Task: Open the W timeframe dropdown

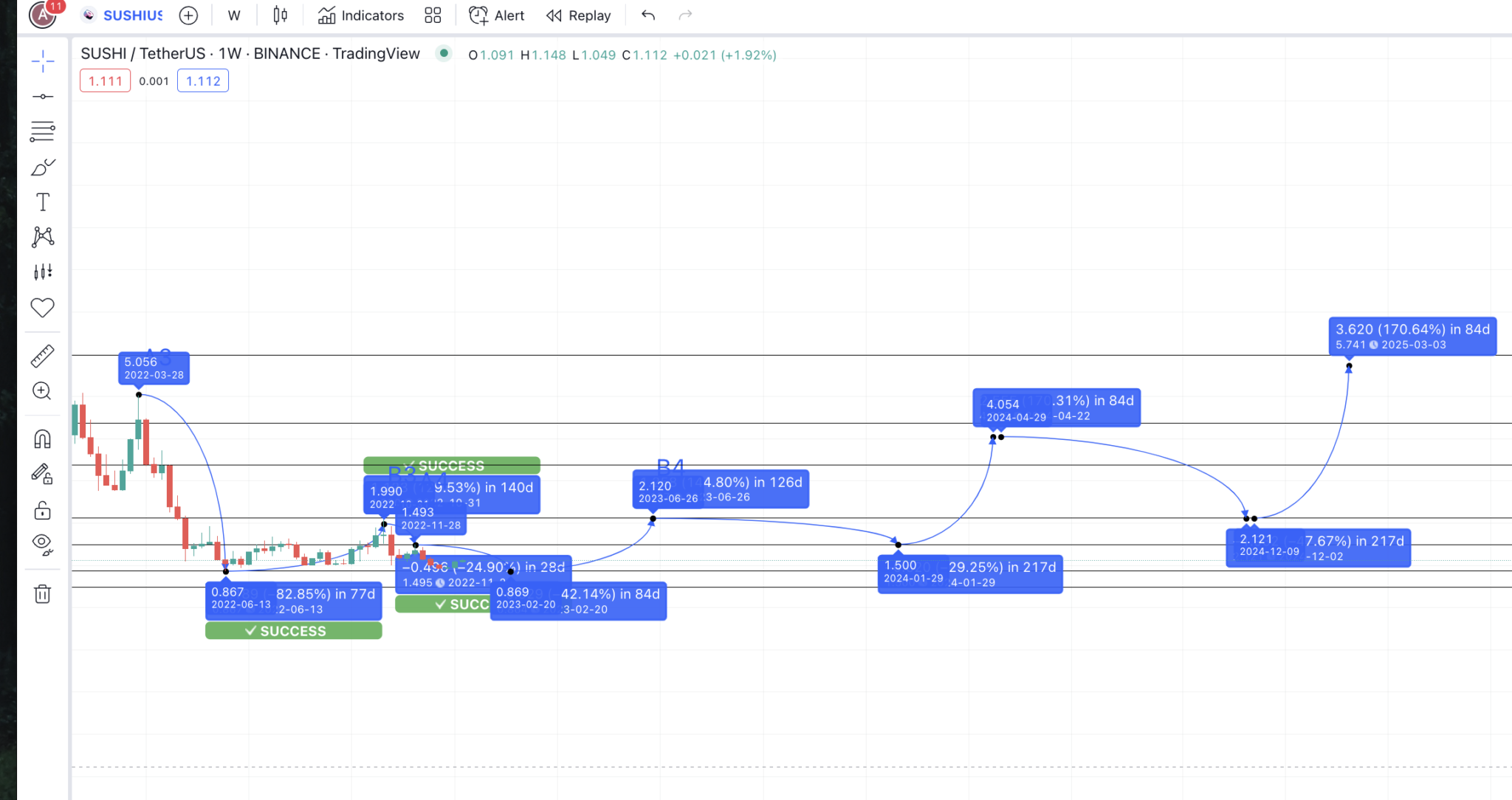Action: point(234,15)
